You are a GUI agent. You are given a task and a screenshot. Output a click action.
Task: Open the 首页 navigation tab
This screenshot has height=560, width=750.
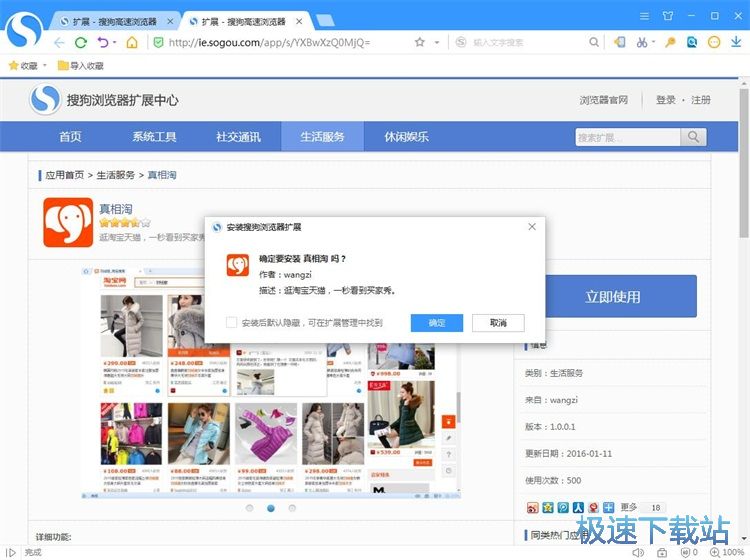click(x=70, y=137)
